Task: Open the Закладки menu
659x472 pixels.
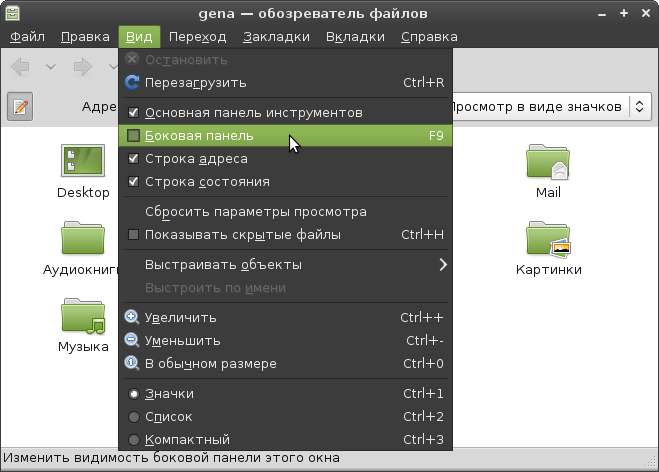Action: click(x=276, y=37)
